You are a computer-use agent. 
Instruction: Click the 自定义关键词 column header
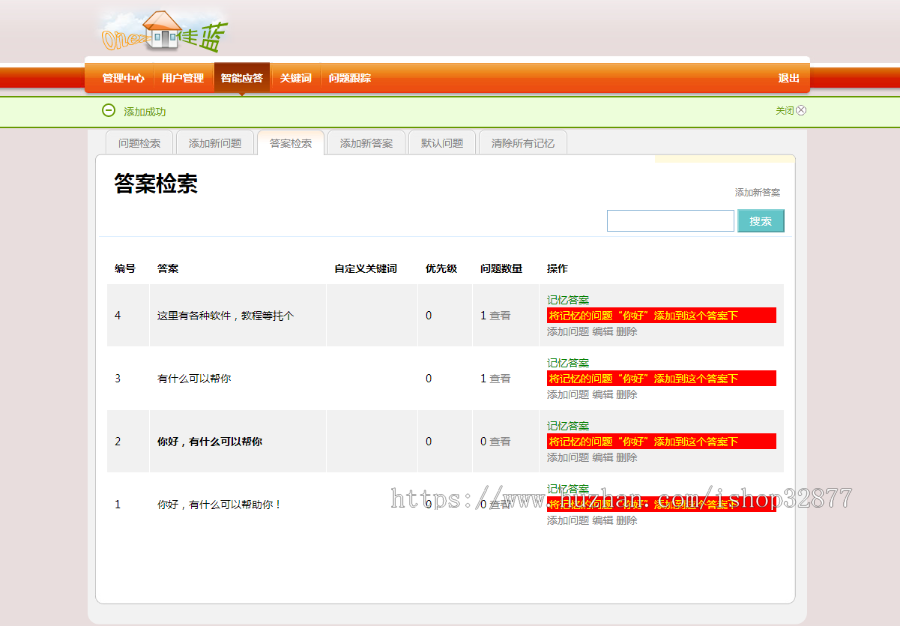366,269
